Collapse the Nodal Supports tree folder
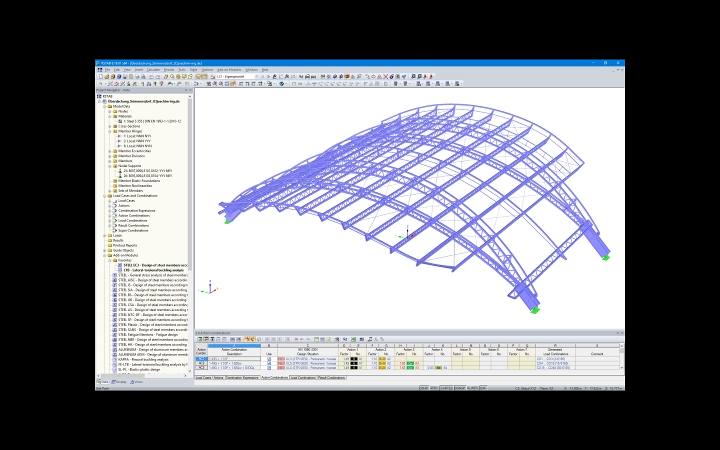The width and height of the screenshot is (720, 450). click(x=110, y=166)
